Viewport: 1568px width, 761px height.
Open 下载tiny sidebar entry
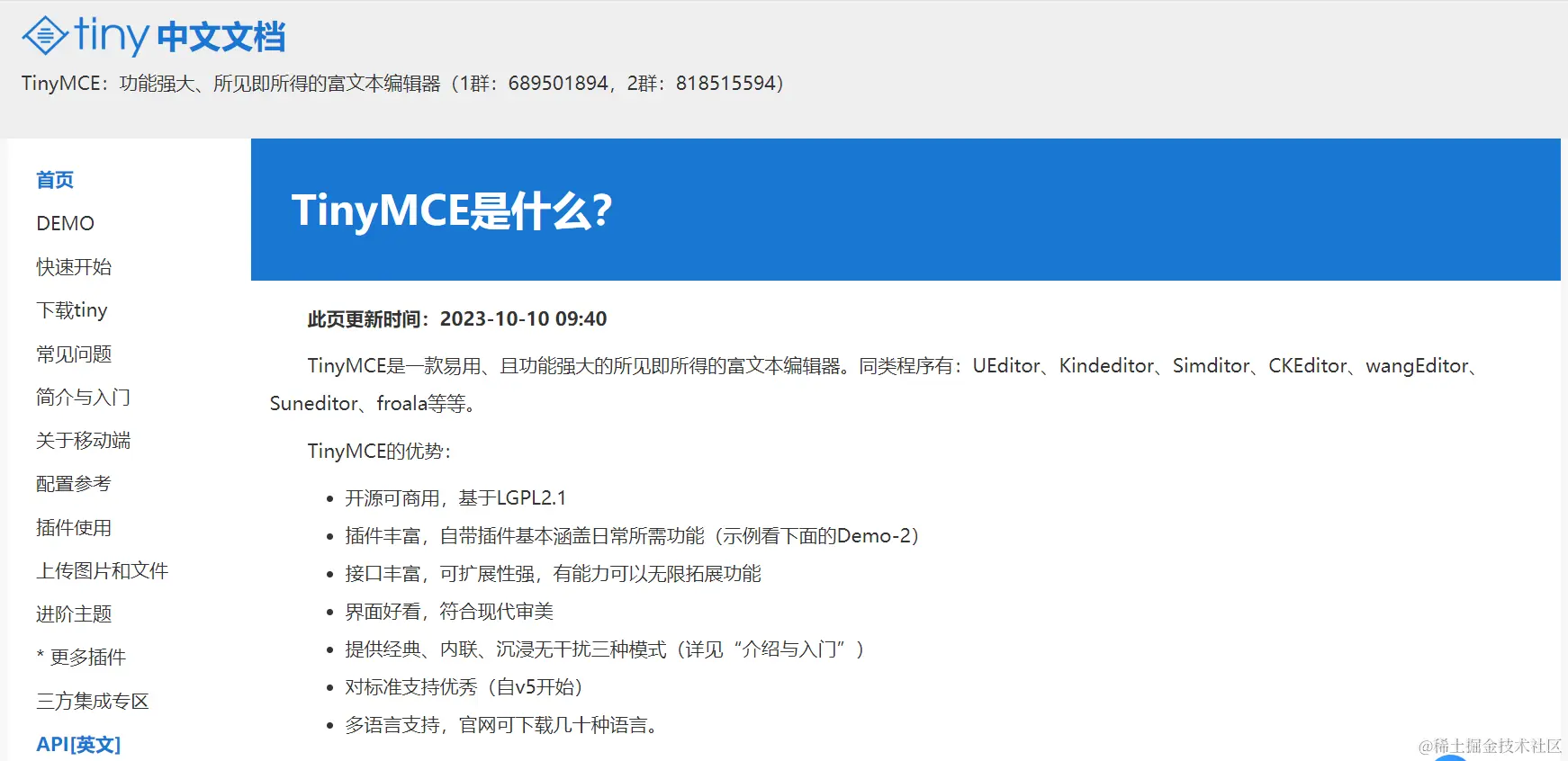72,310
